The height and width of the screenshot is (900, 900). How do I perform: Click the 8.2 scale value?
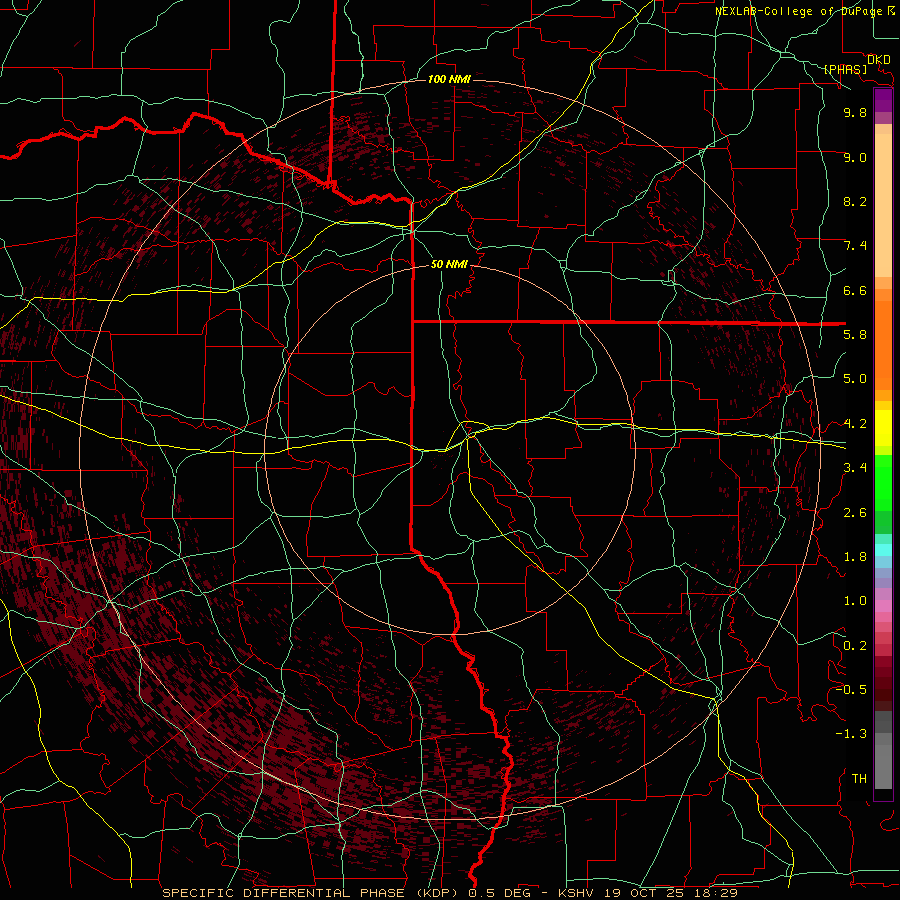(x=855, y=201)
